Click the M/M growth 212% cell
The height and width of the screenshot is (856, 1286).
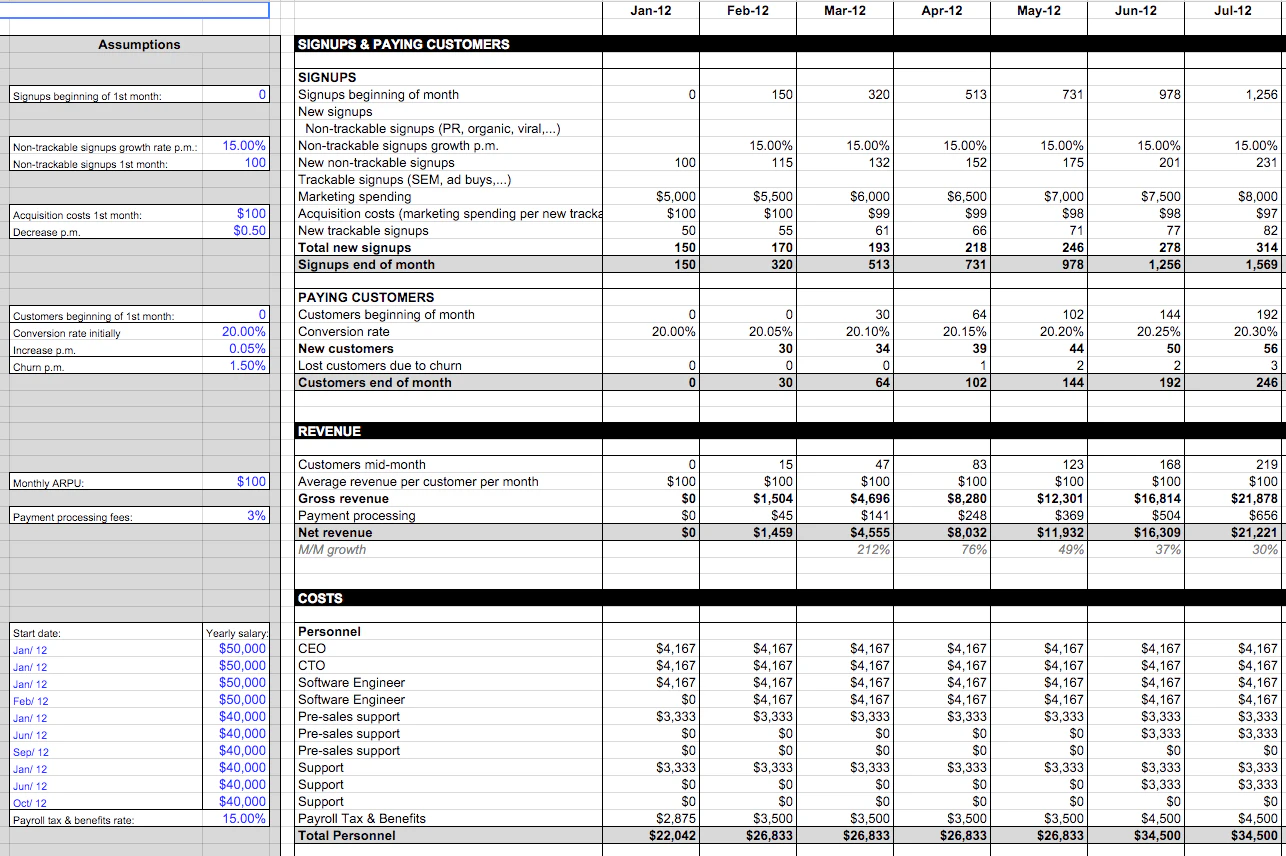pyautogui.click(x=847, y=549)
